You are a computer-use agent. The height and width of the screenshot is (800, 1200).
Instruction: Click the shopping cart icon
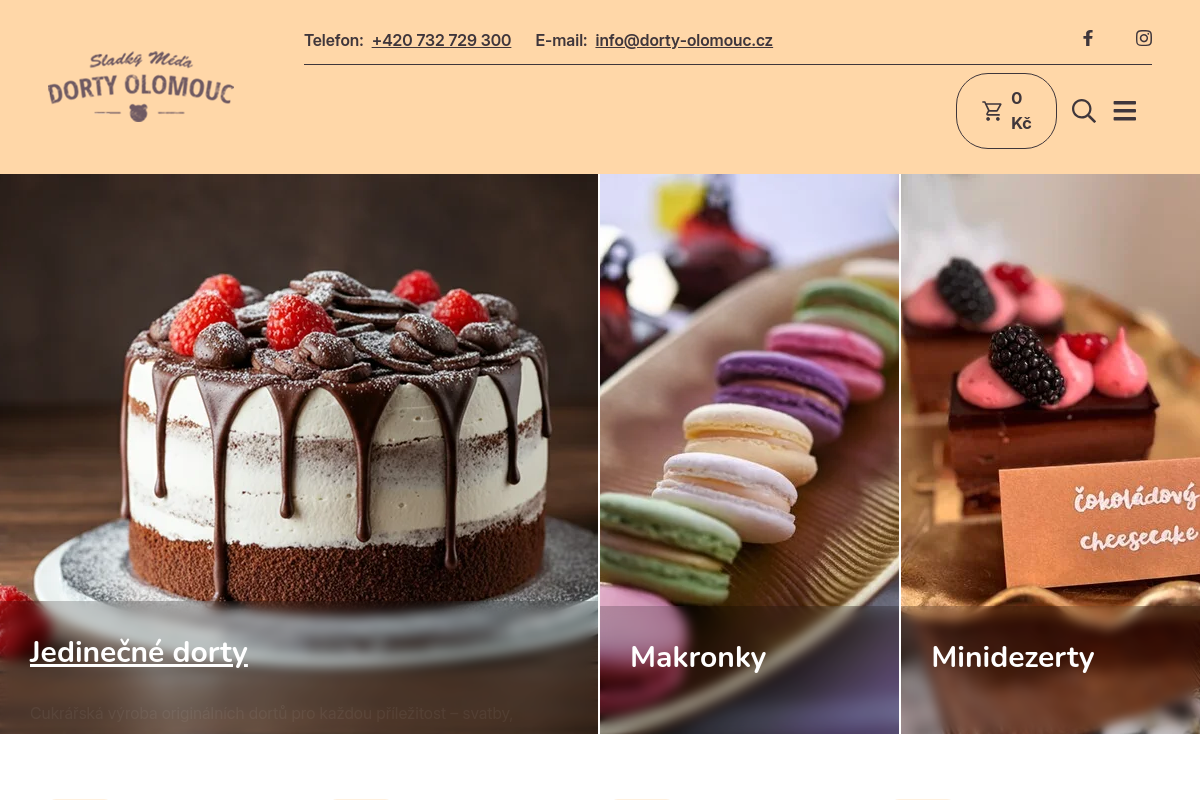click(992, 111)
